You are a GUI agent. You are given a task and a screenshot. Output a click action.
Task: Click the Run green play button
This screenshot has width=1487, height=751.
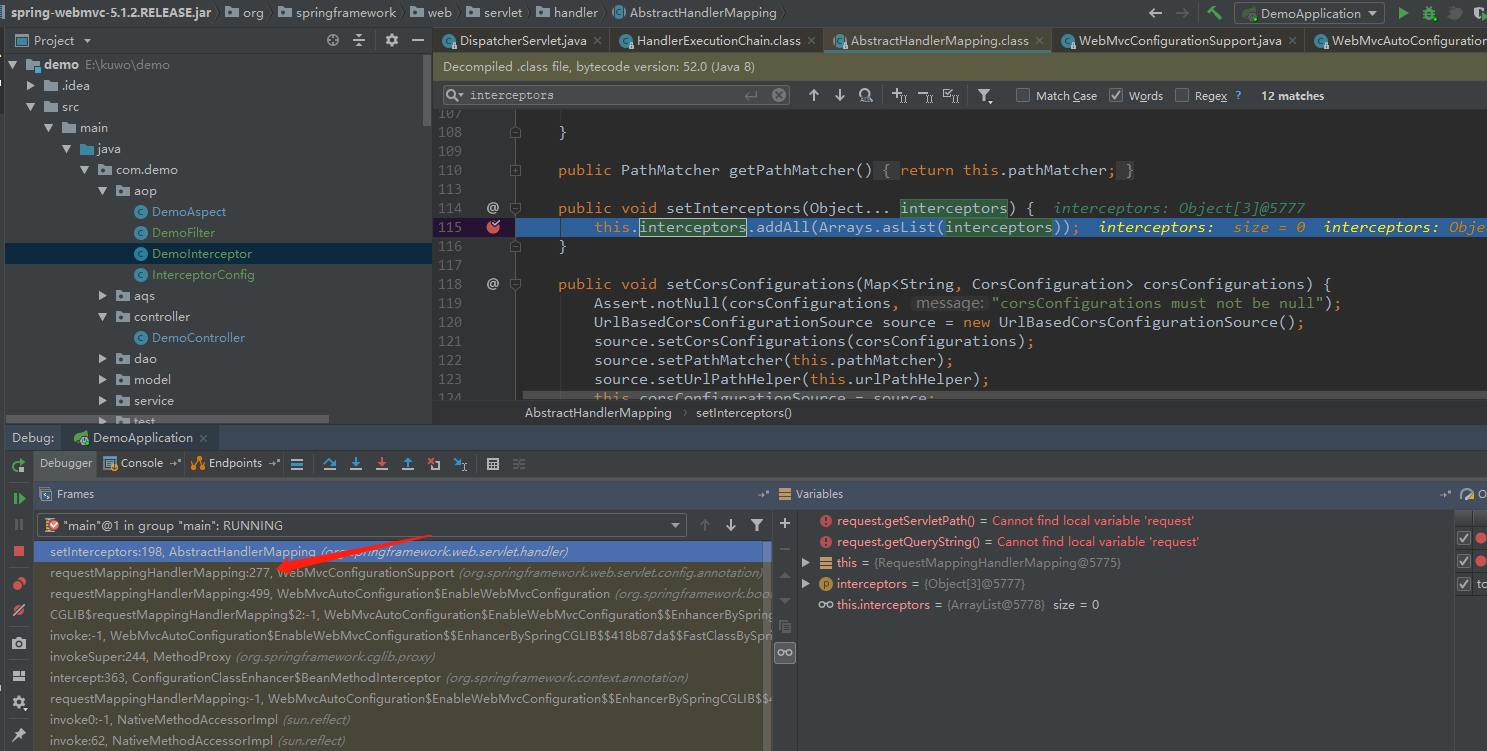click(1403, 12)
